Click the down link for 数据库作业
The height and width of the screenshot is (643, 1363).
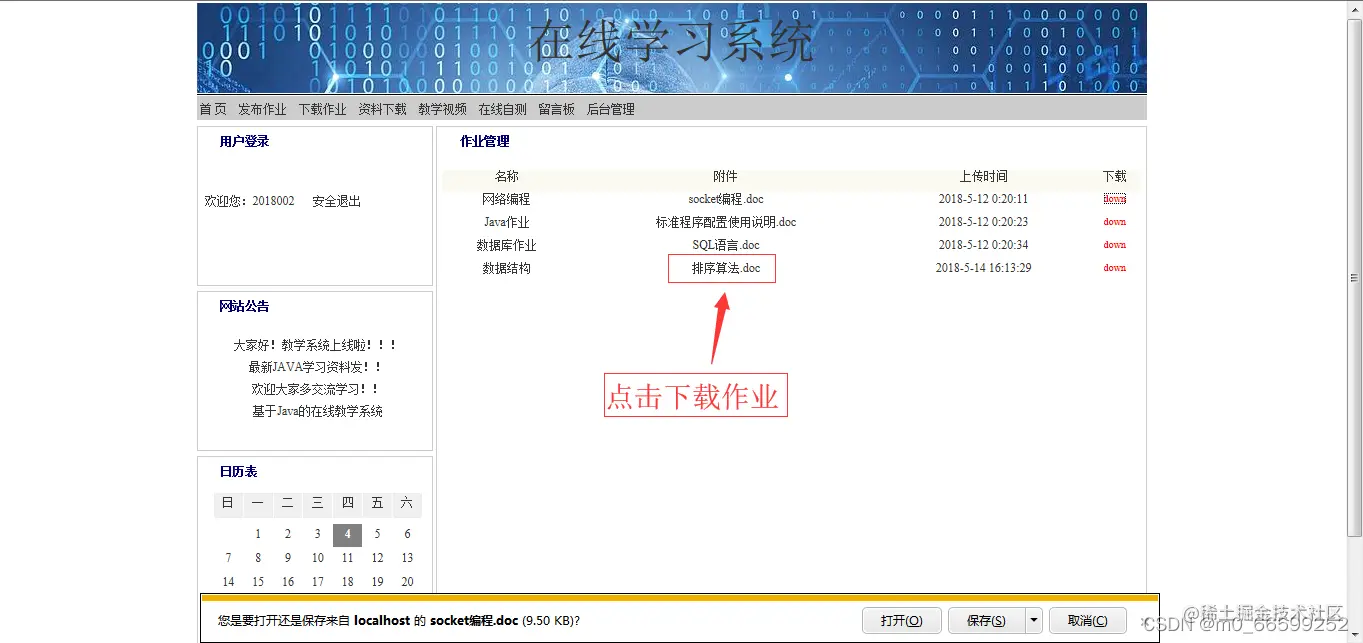pos(1114,244)
